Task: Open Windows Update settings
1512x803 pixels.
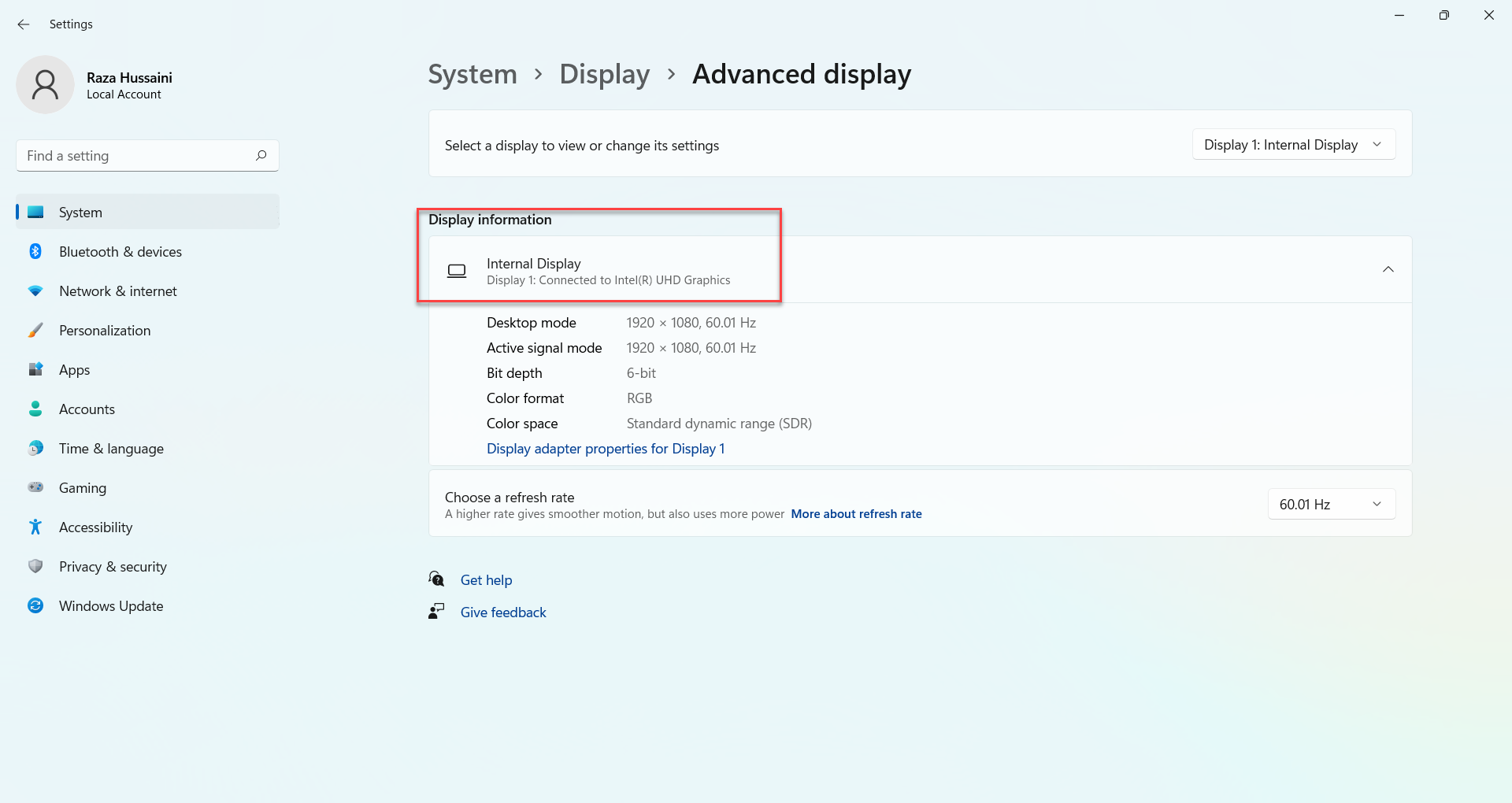Action: coord(110,605)
